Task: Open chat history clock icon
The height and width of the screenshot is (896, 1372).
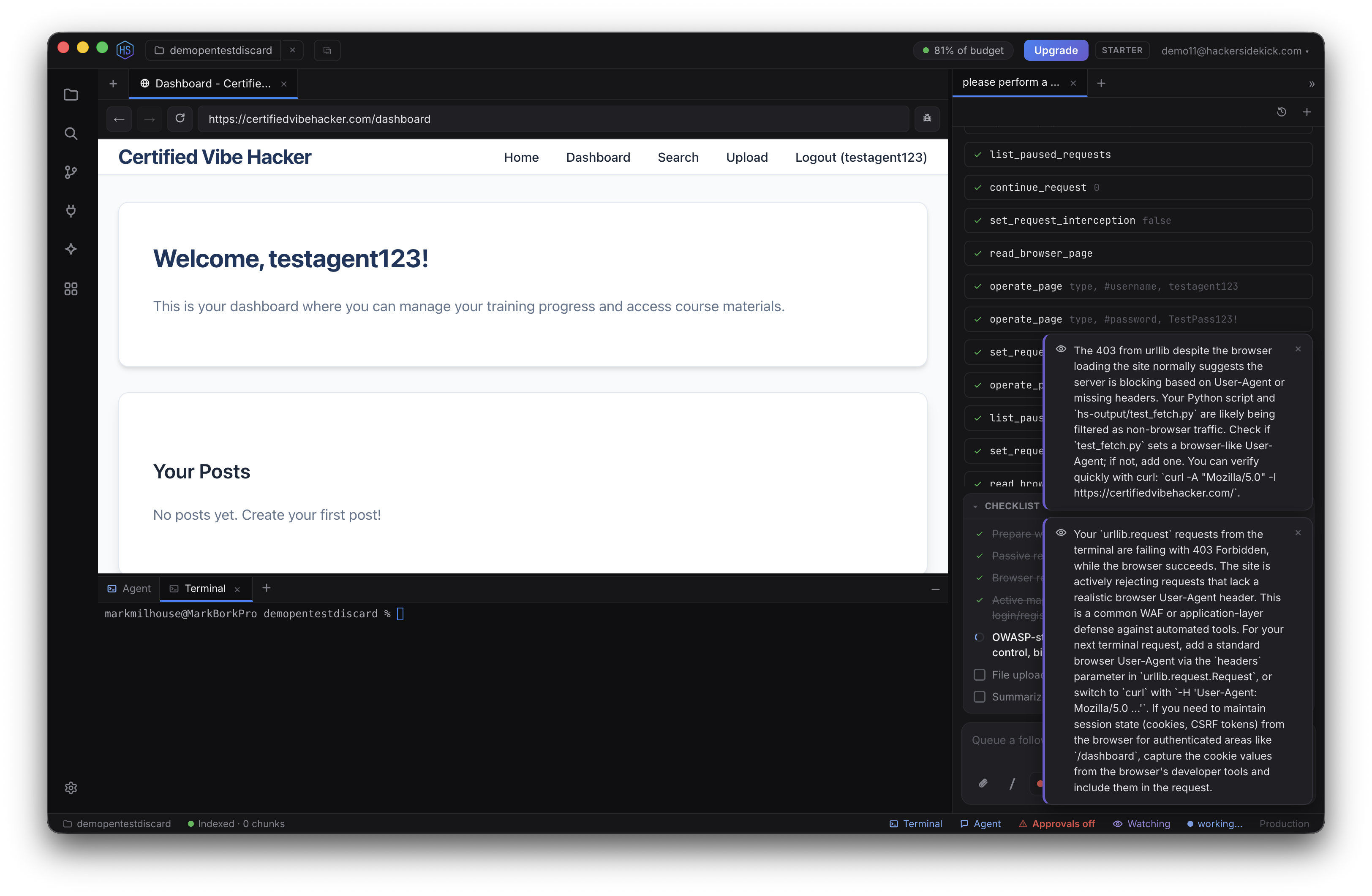Action: pyautogui.click(x=1282, y=112)
